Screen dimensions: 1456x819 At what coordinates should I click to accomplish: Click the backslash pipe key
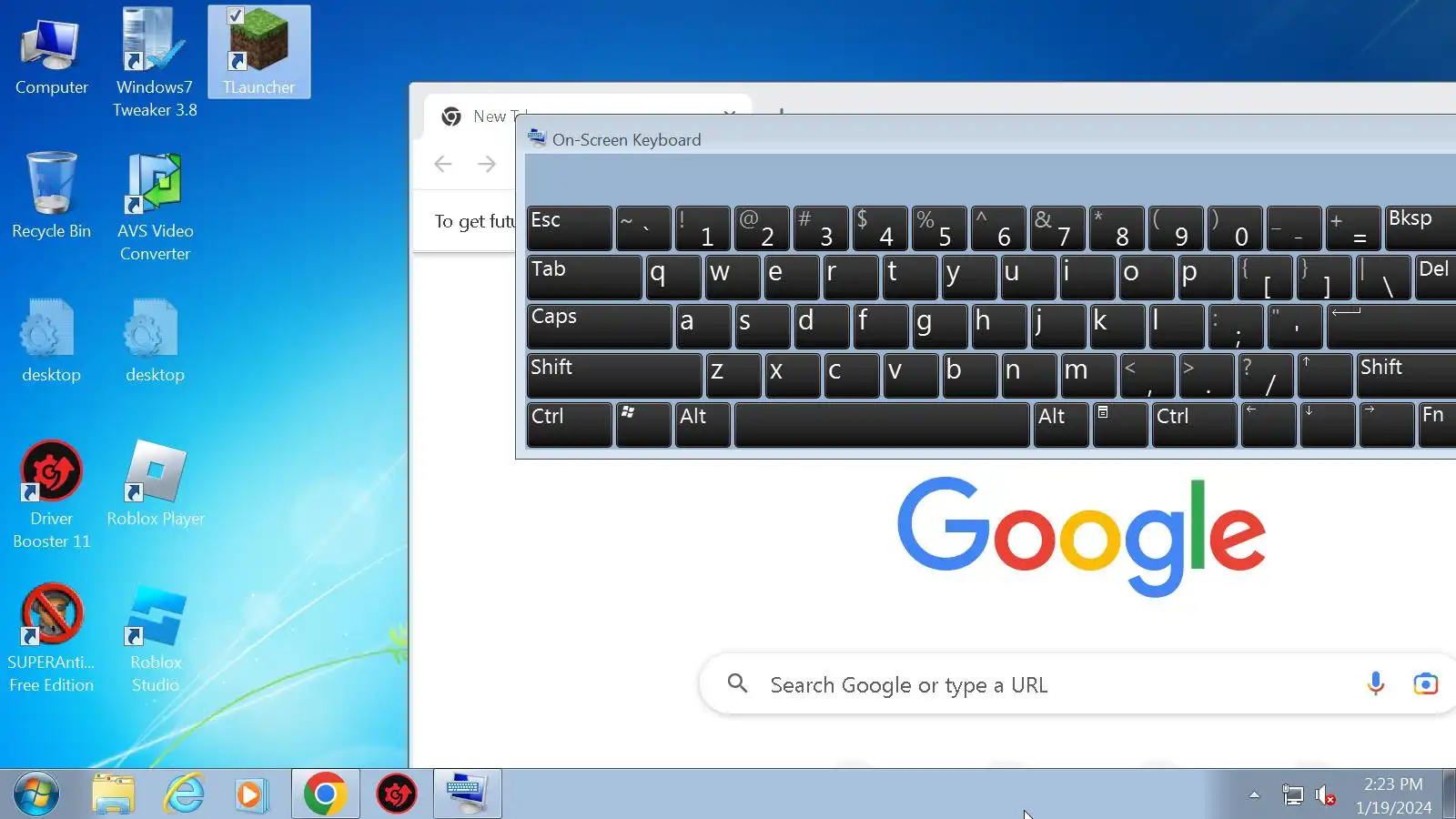[x=1383, y=278]
